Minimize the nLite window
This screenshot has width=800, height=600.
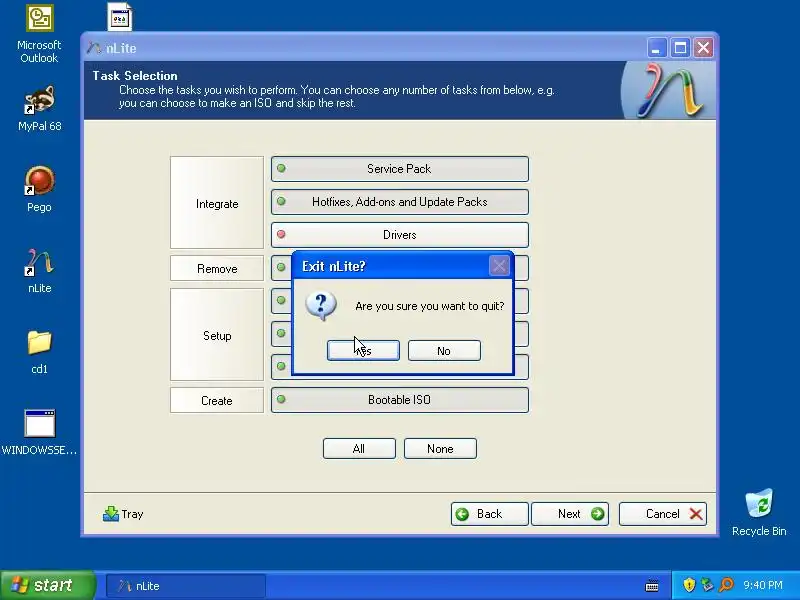[656, 48]
